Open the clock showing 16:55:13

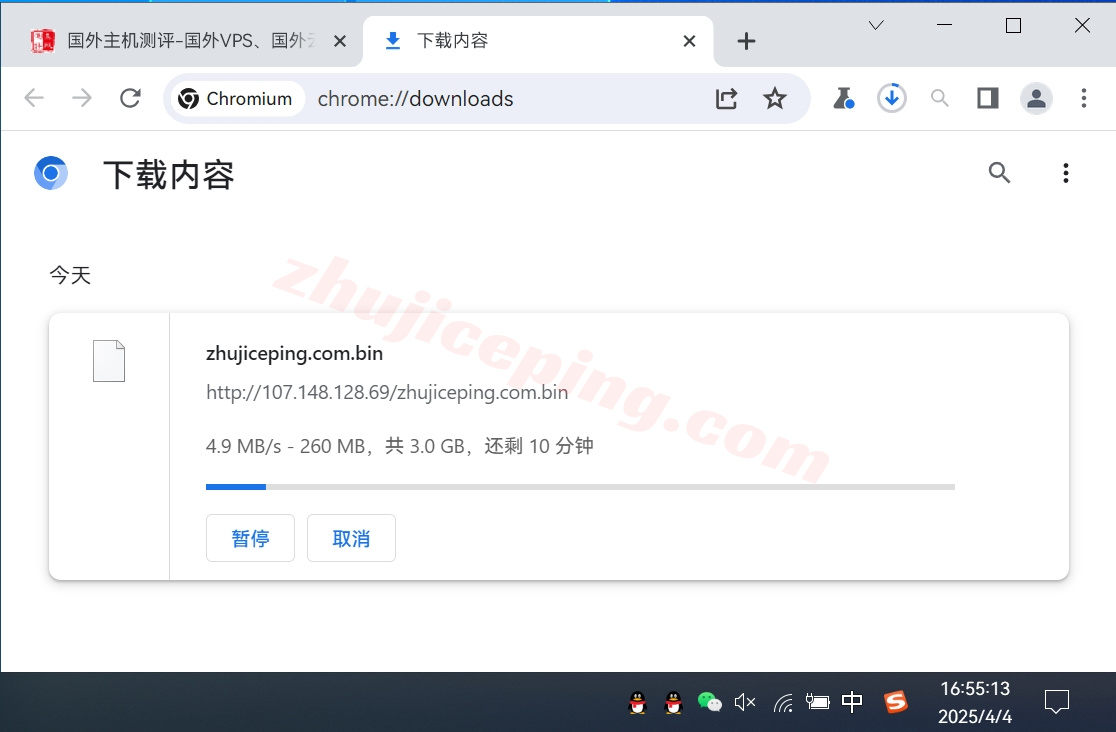click(x=975, y=702)
